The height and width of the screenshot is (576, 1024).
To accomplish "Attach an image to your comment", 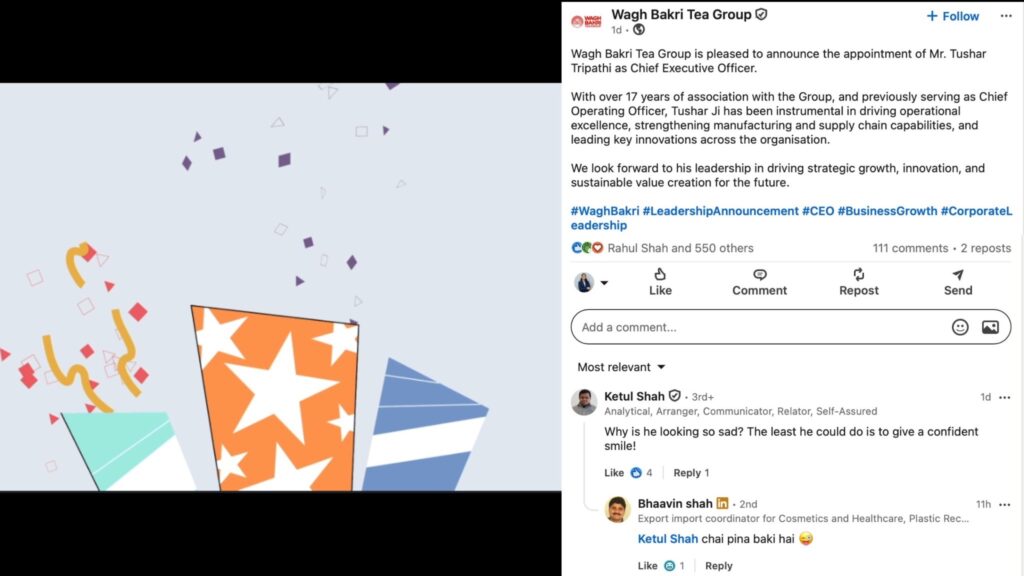I will pos(990,327).
